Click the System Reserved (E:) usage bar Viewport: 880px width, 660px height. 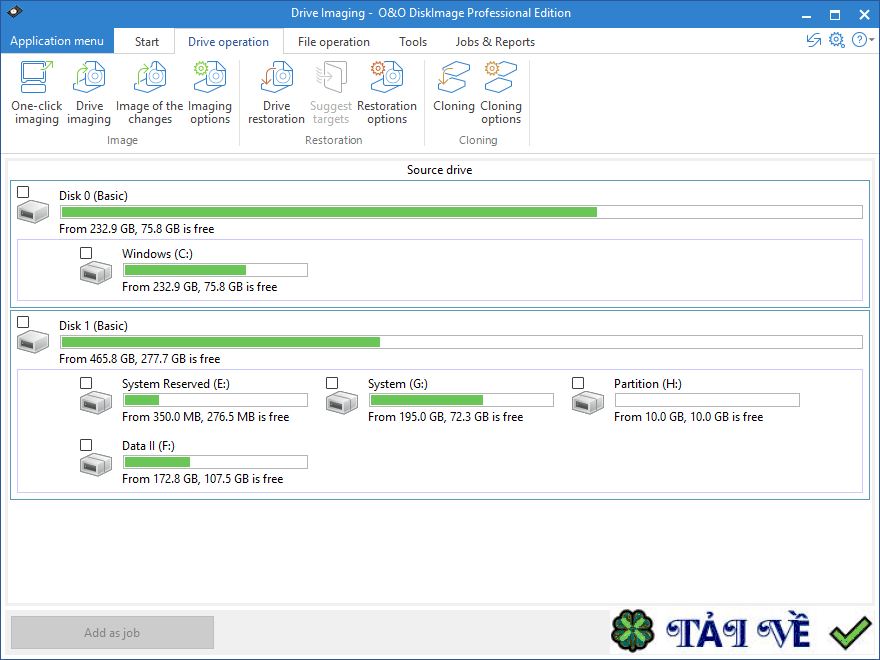point(216,400)
